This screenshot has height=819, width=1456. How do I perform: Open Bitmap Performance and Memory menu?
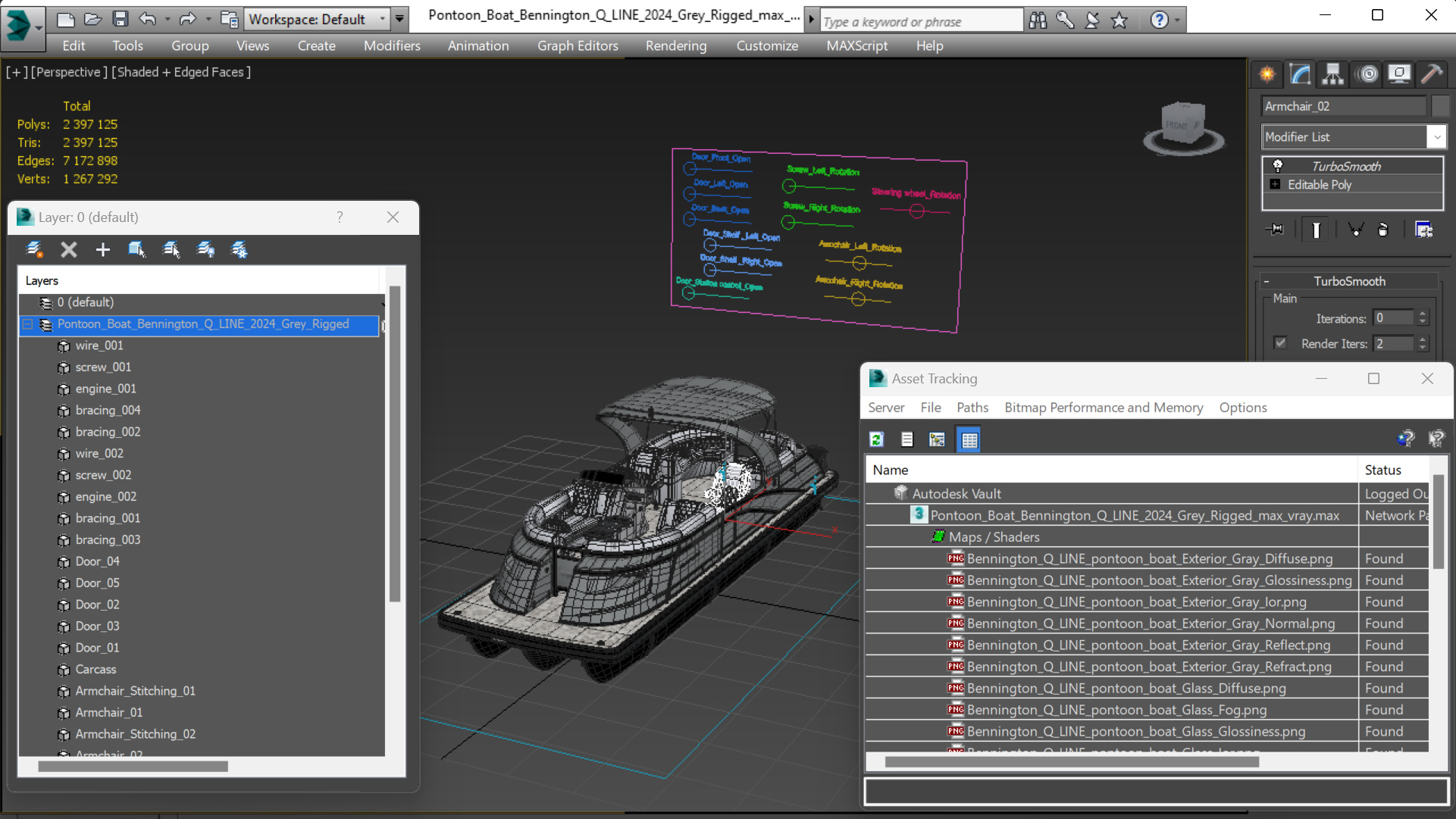click(x=1104, y=408)
